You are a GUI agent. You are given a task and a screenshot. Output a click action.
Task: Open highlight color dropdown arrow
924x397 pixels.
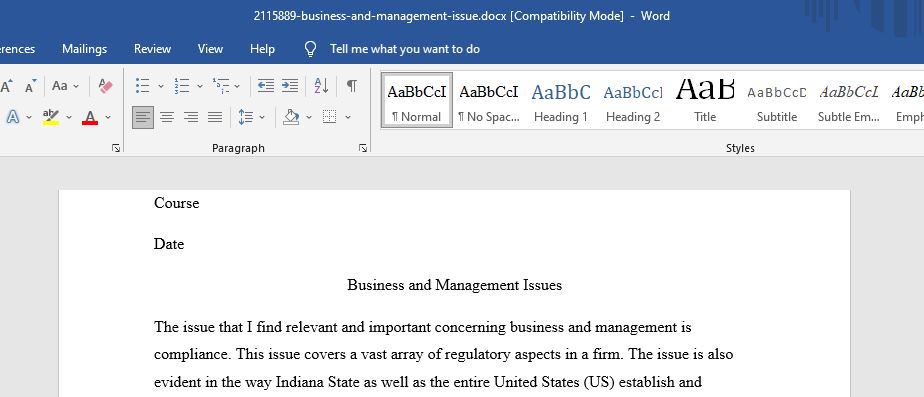(x=69, y=117)
